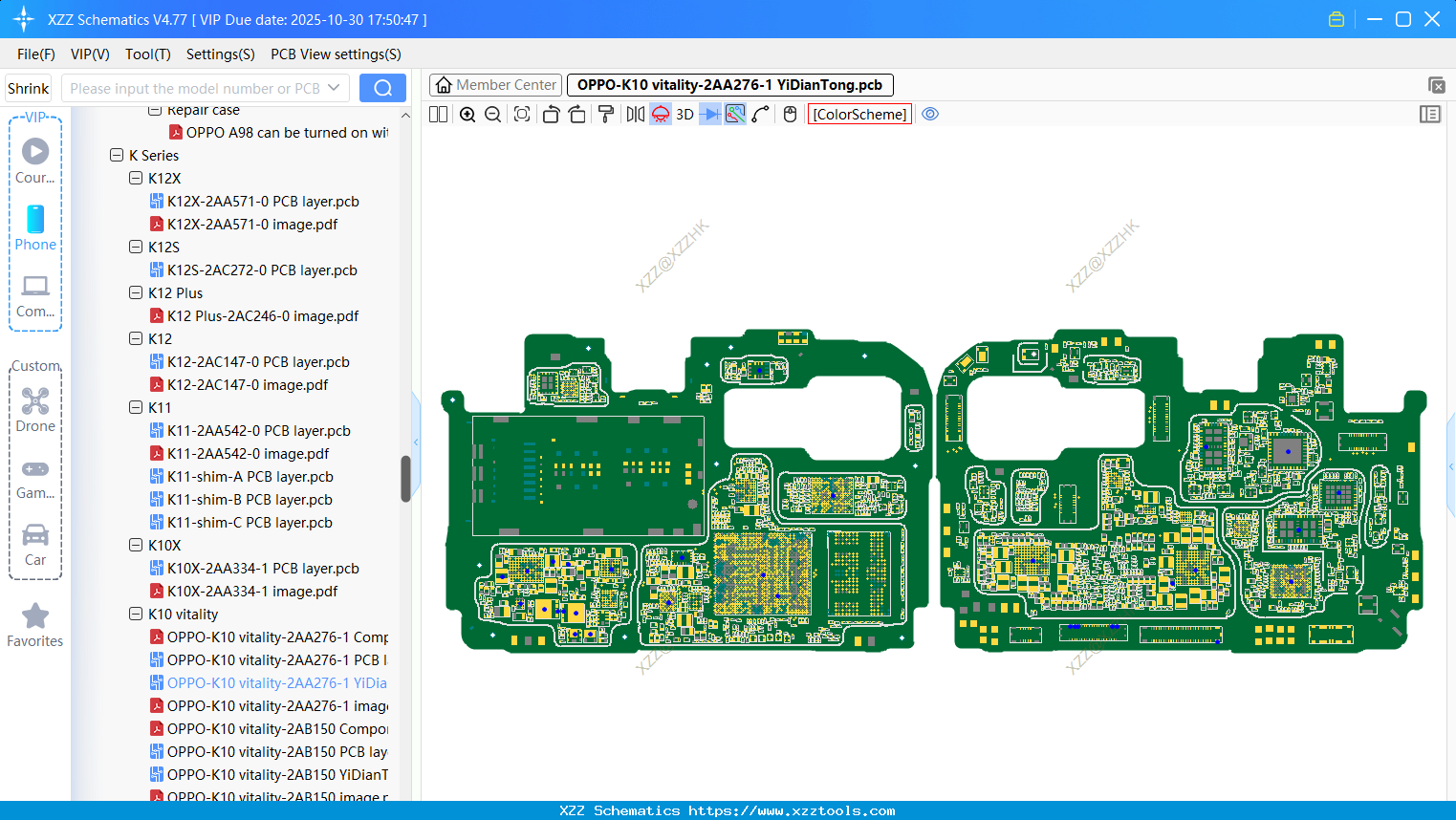Viewport: 1456px width, 820px height.
Task: Click the Member Center button
Action: 495,85
